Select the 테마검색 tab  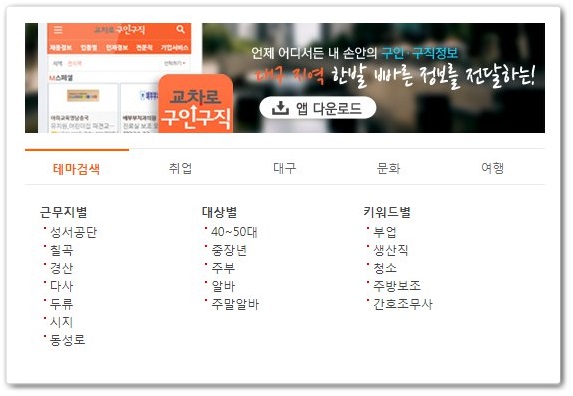coord(76,169)
